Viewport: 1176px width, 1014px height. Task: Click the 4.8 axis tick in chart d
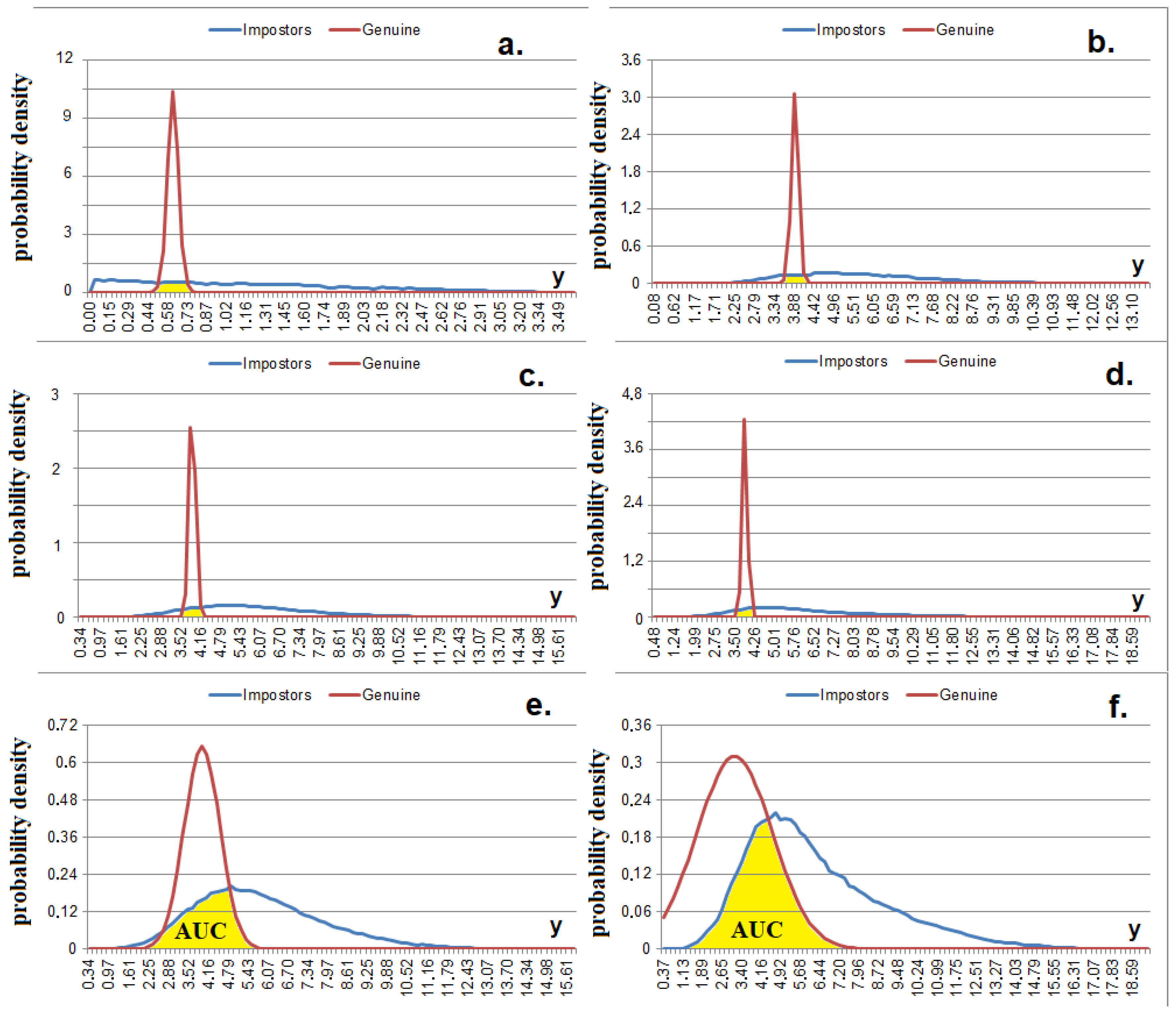(632, 393)
